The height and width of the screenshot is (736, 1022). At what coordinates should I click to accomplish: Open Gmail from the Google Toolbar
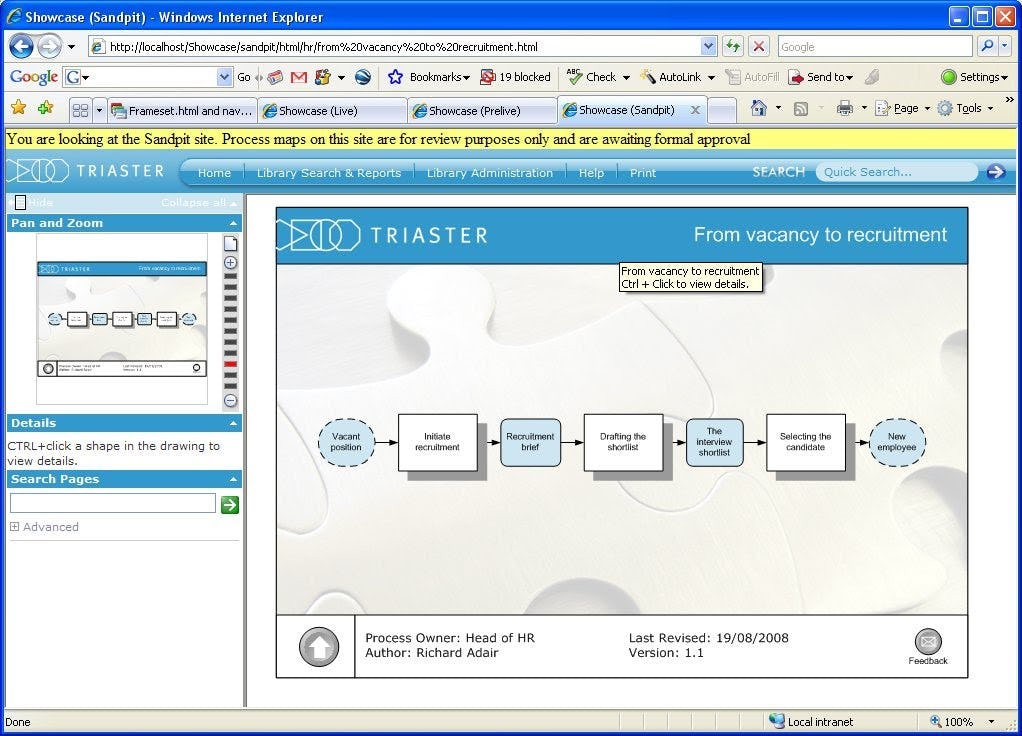[299, 77]
